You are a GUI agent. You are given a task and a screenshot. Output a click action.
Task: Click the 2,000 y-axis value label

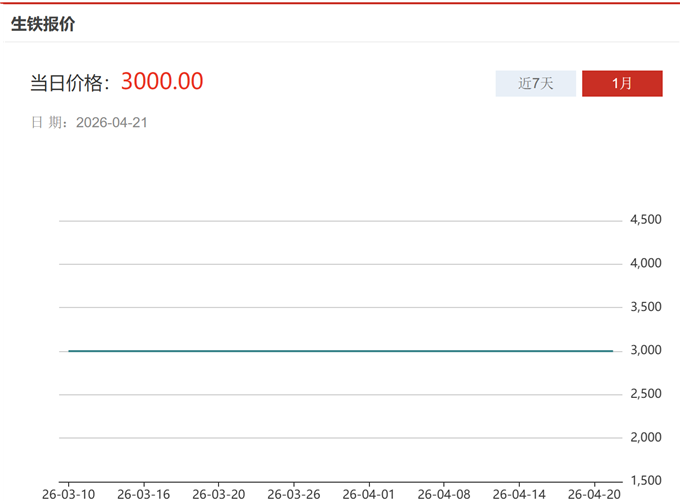645,437
